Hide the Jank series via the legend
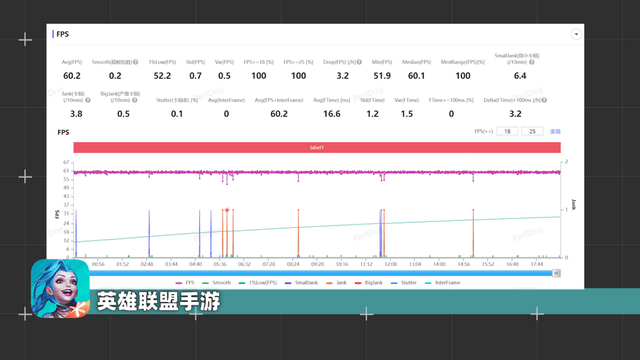This screenshot has height=360, width=640. pyautogui.click(x=336, y=282)
